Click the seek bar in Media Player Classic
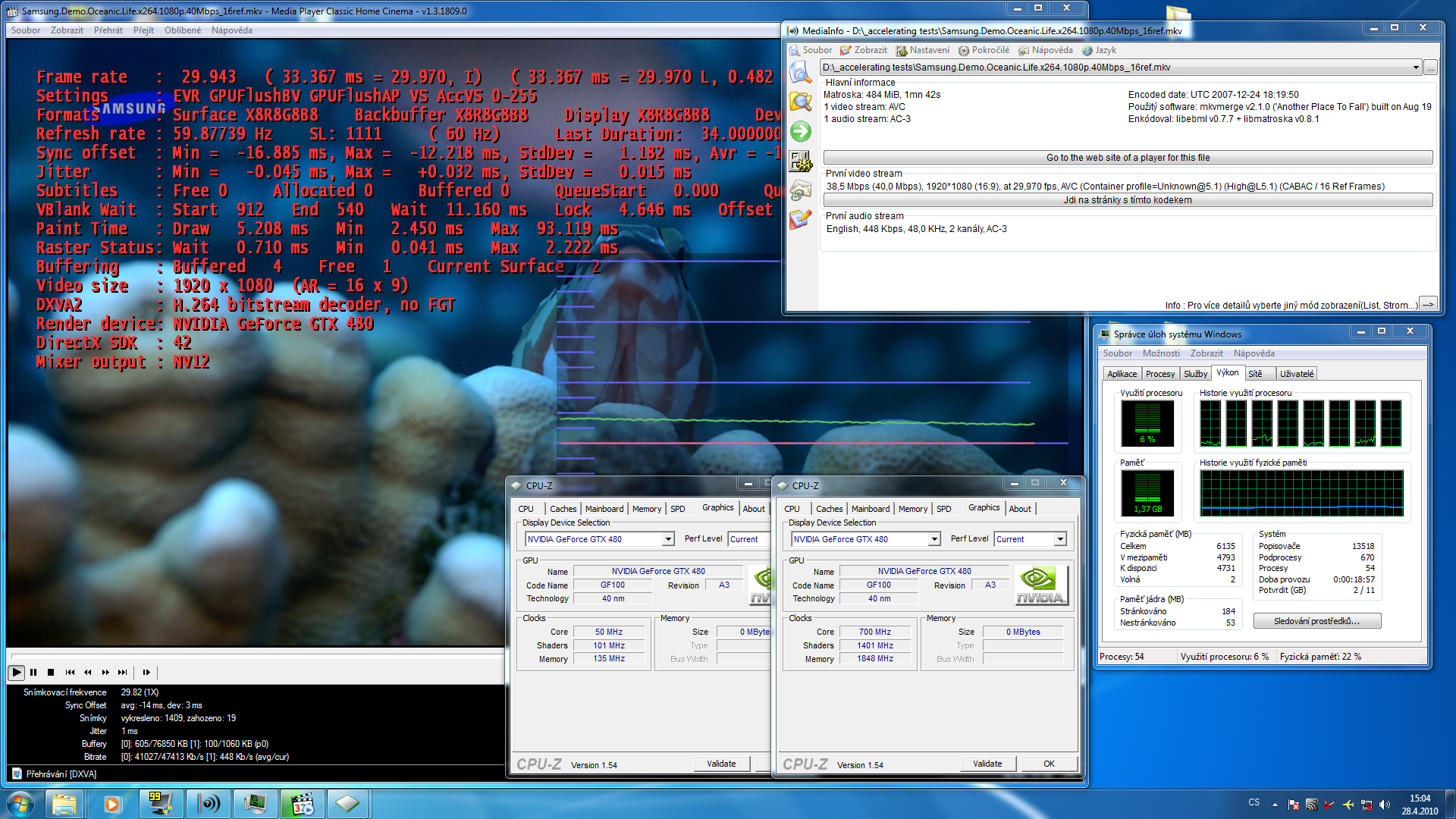 (x=257, y=657)
